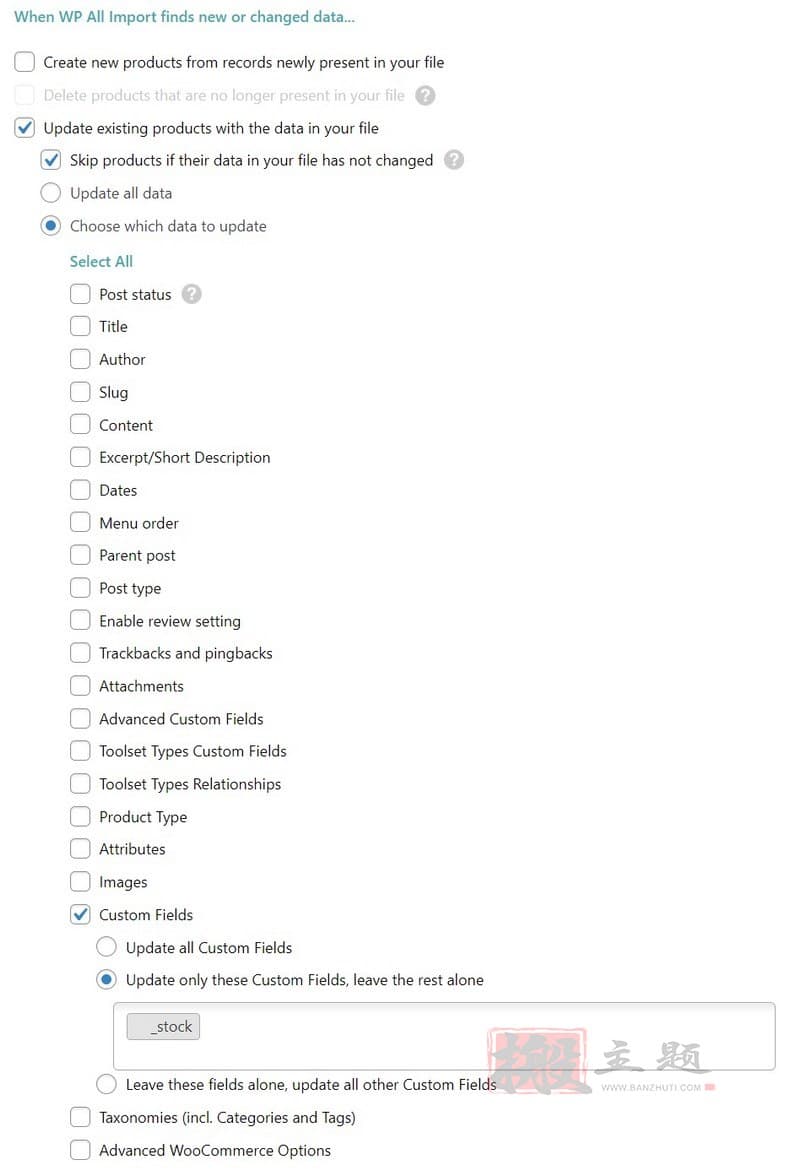Click inside the custom fields input box

pyautogui.click(x=444, y=1036)
